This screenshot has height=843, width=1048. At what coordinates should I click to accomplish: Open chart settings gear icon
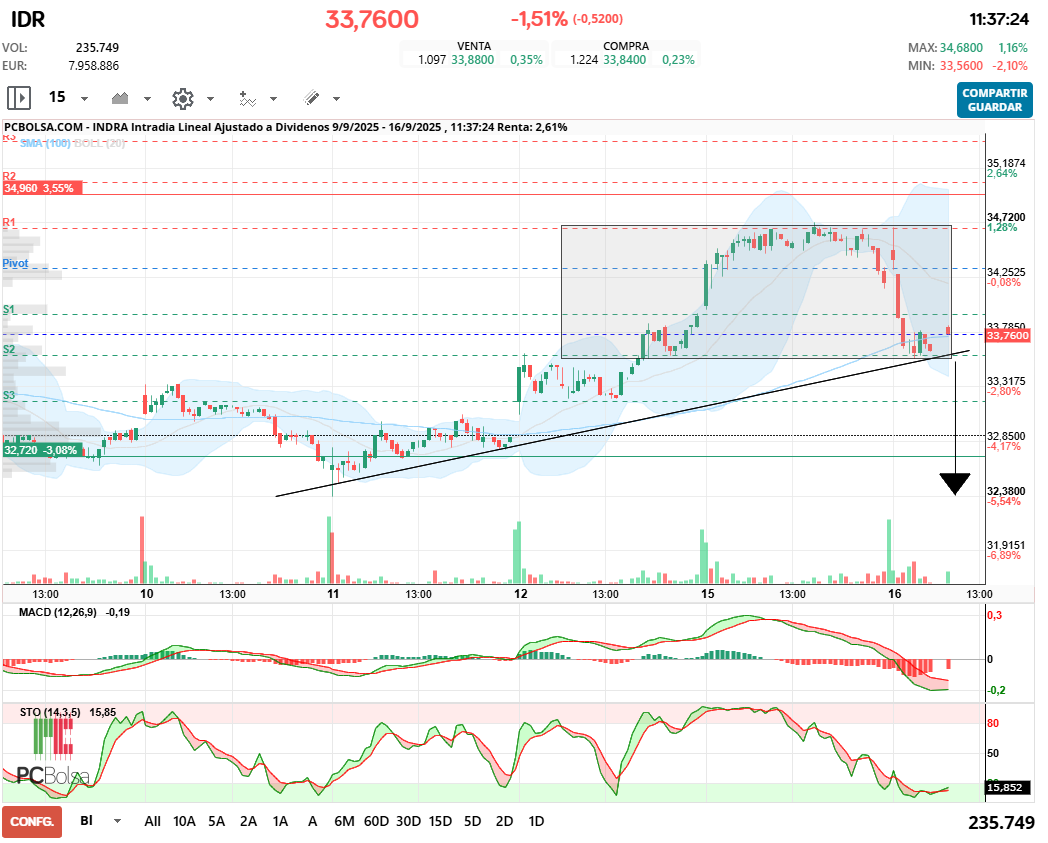[x=182, y=98]
